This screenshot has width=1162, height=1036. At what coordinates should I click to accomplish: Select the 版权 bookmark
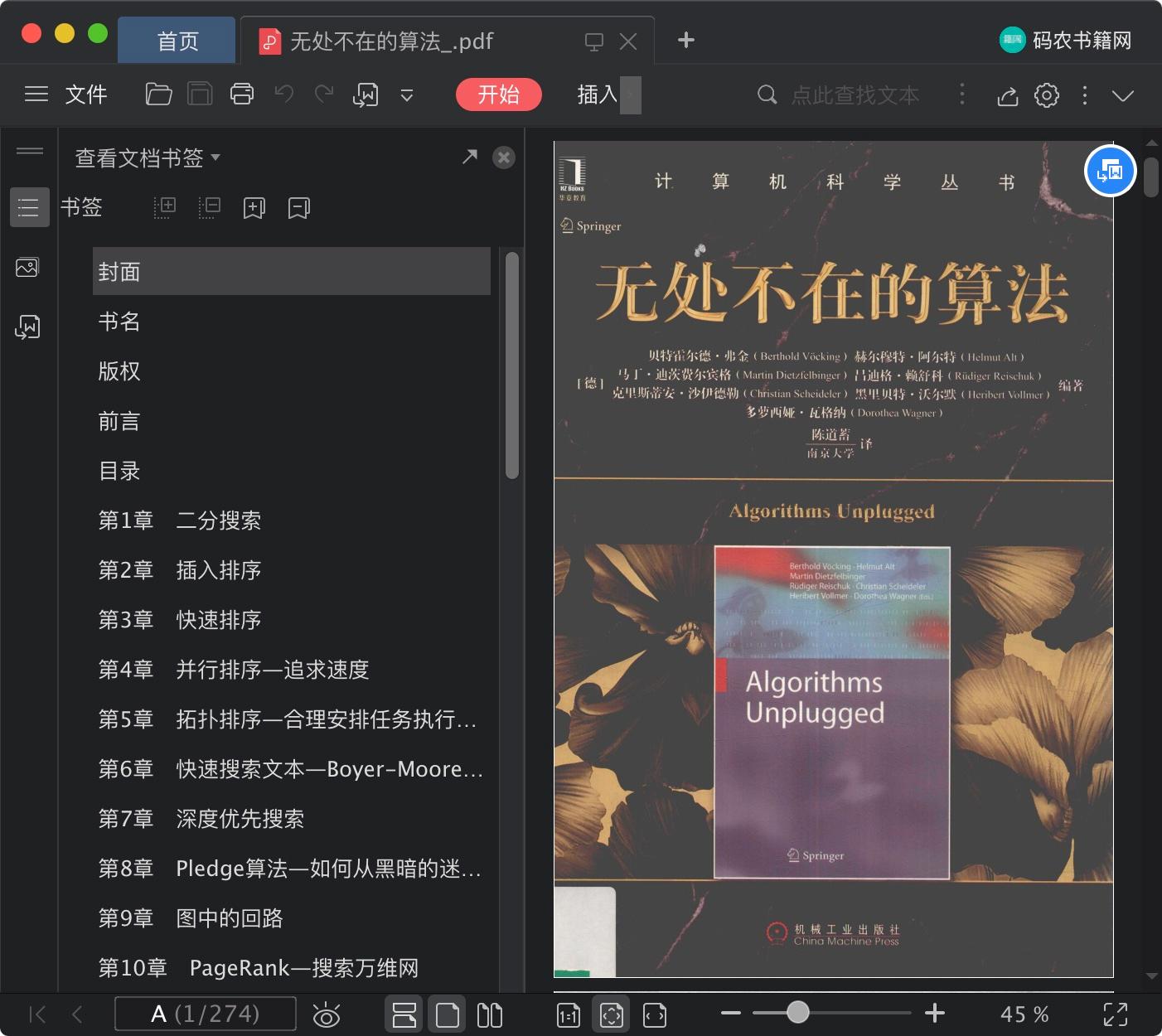[x=292, y=371]
